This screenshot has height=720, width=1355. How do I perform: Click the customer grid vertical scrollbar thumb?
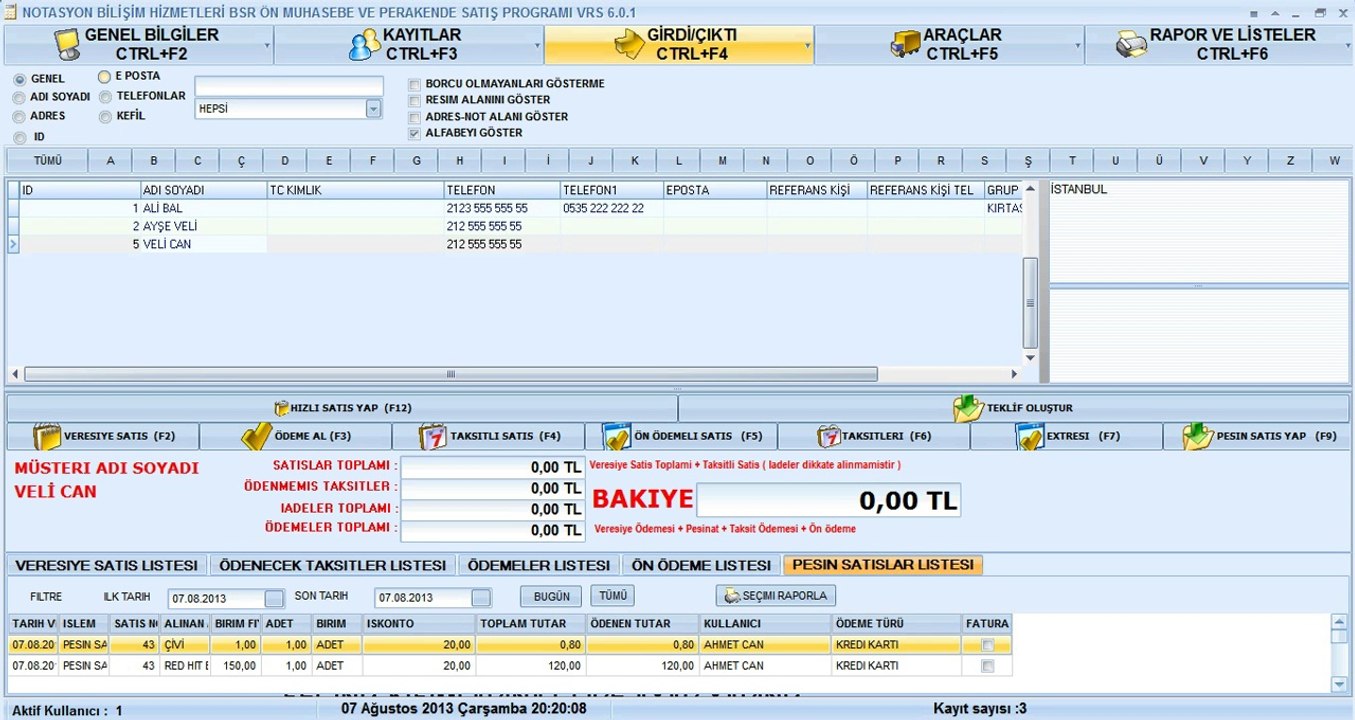[x=1030, y=303]
